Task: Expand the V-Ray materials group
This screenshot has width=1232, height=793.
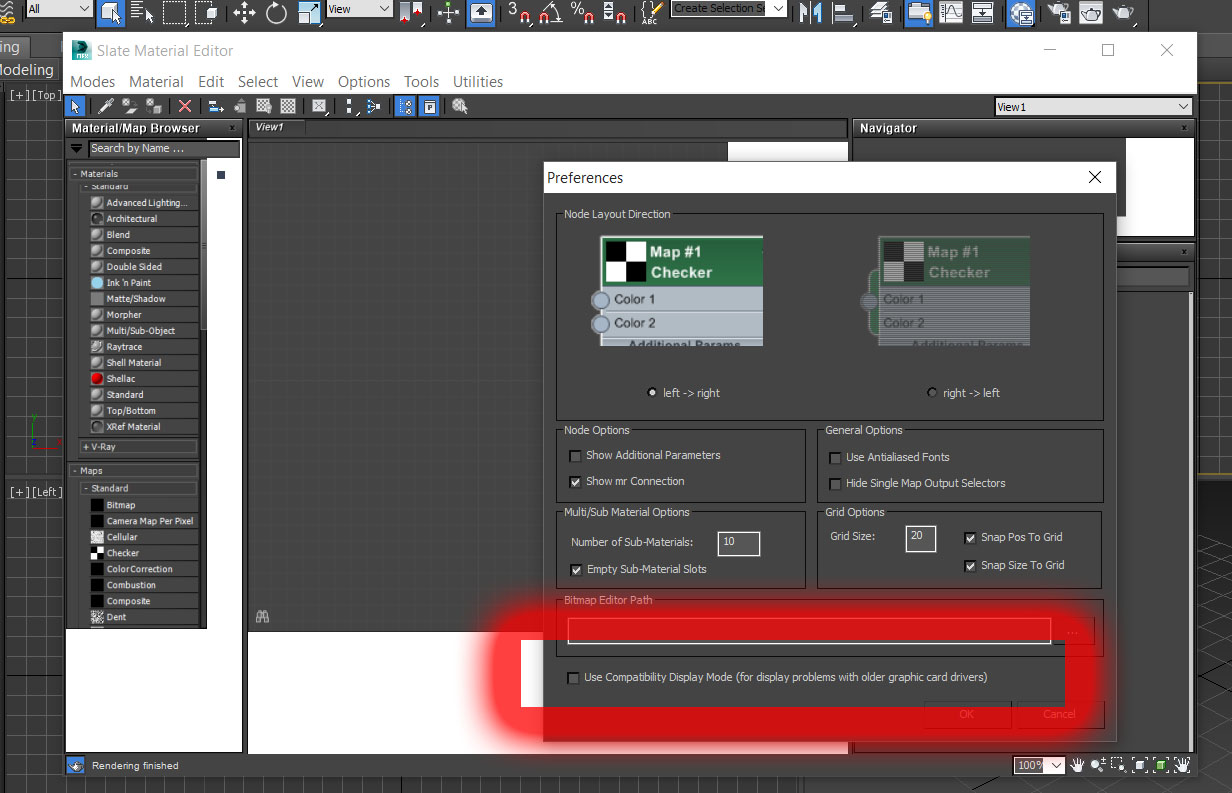Action: (87, 447)
